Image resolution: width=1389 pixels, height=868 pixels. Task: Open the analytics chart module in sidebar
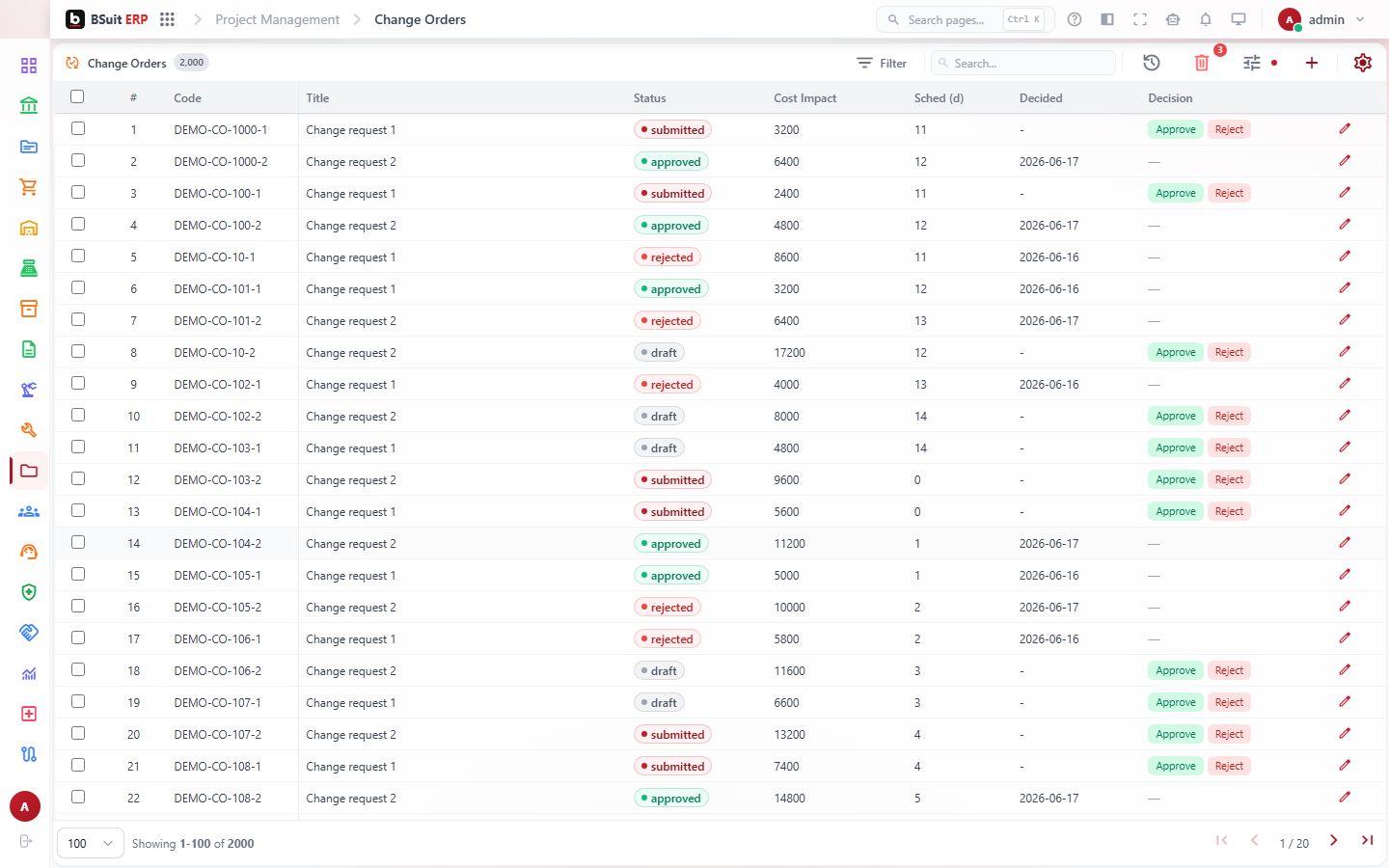coord(29,673)
